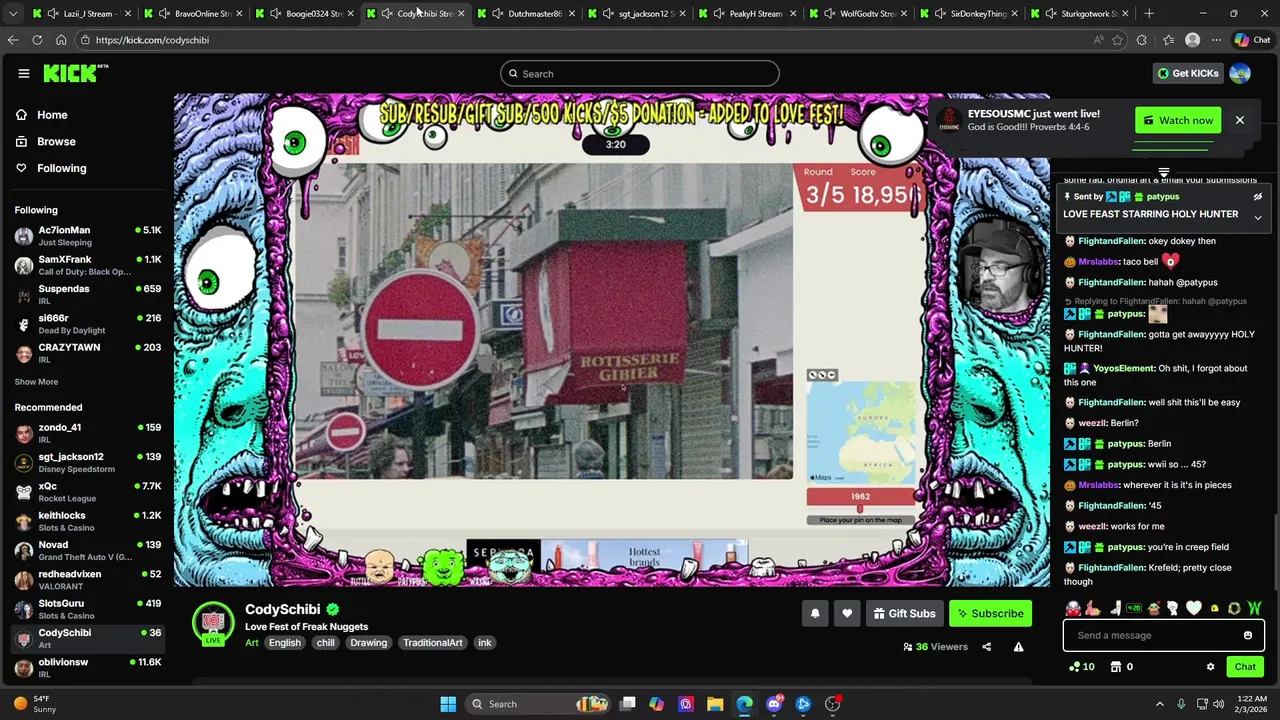This screenshot has width=1280, height=720.
Task: Hide the pinned chat message
Action: coord(1258,197)
